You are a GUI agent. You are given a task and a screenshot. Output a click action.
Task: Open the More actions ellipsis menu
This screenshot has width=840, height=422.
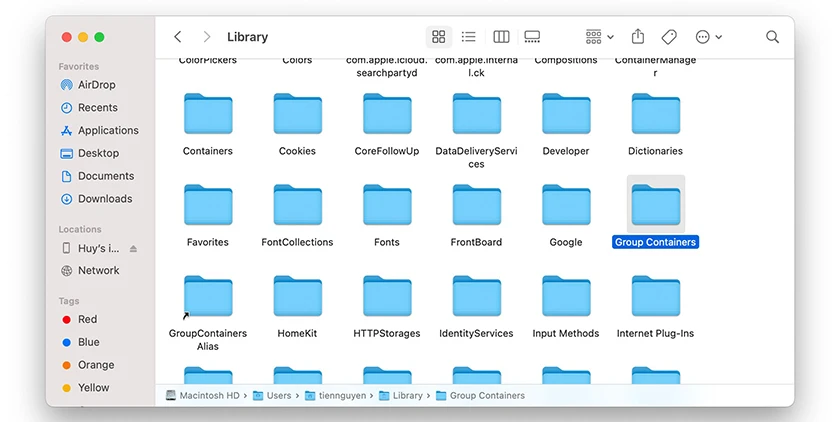[x=708, y=36]
